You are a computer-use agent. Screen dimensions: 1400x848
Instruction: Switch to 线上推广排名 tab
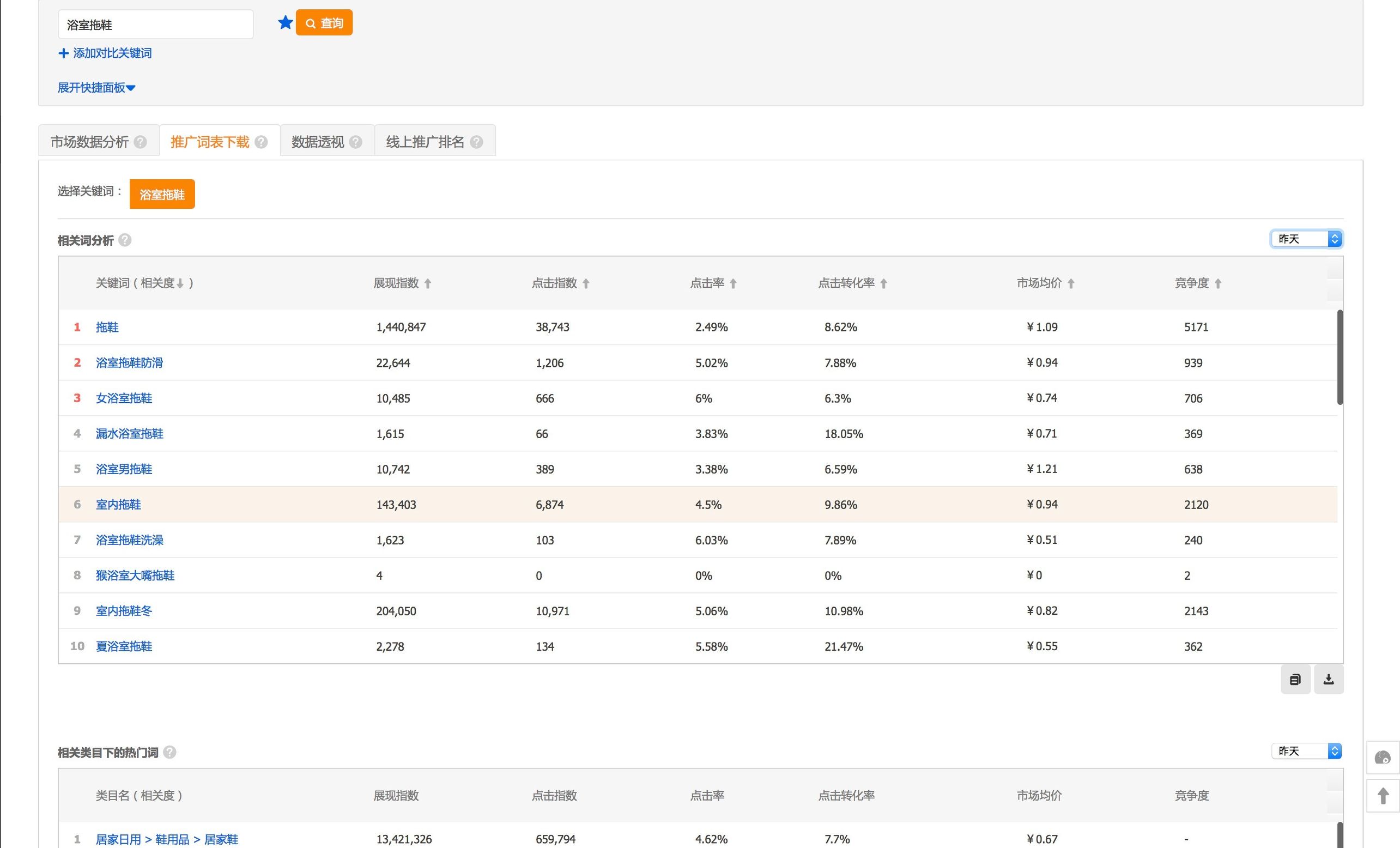click(425, 142)
